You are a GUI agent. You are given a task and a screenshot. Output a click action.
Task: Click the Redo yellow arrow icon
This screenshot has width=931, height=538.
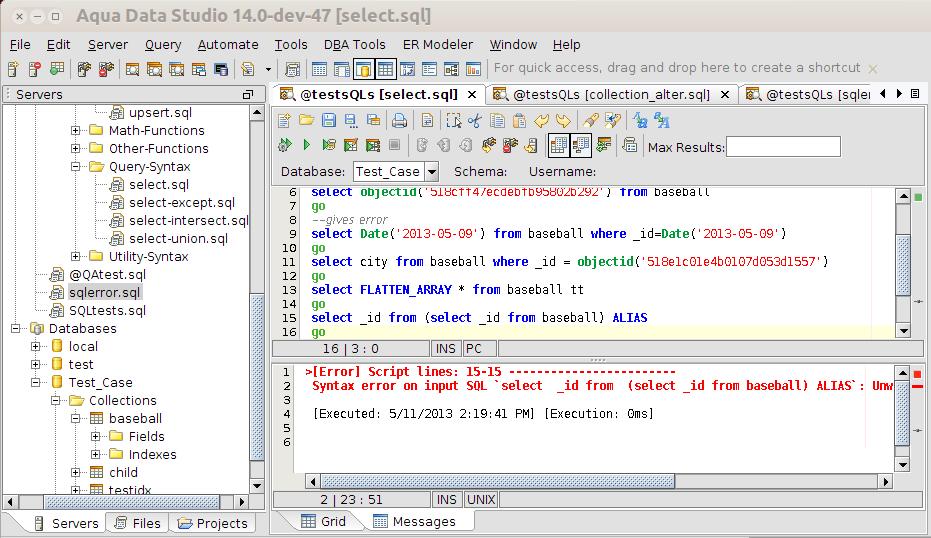[563, 121]
